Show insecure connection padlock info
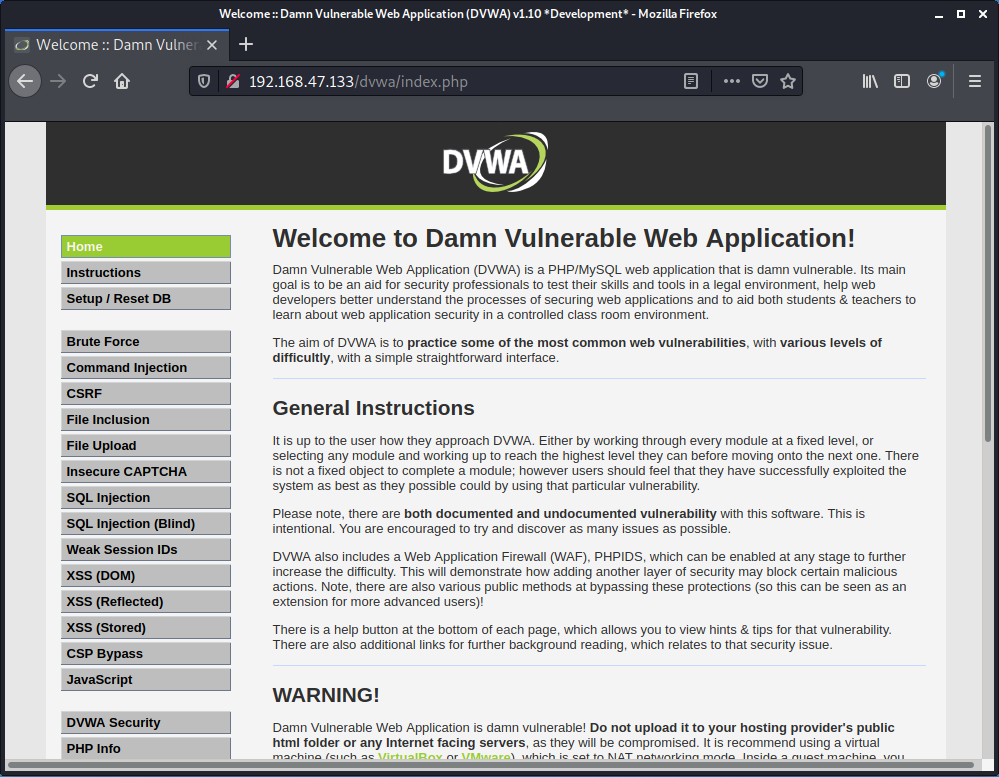Image resolution: width=999 pixels, height=777 pixels. pyautogui.click(x=233, y=82)
